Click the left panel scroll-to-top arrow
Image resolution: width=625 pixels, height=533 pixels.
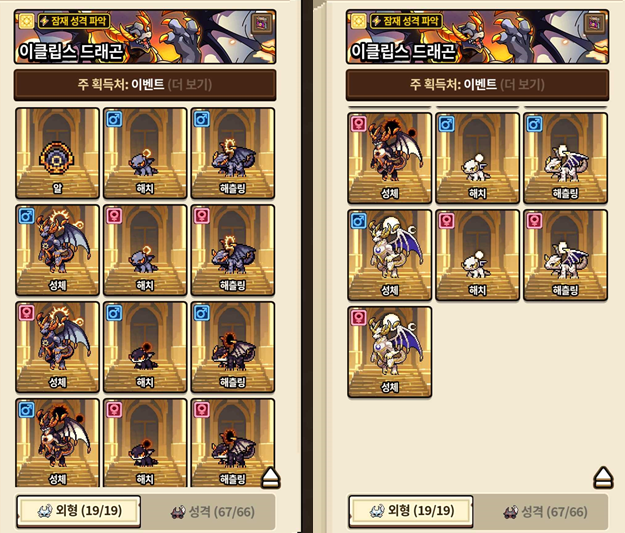(x=270, y=478)
